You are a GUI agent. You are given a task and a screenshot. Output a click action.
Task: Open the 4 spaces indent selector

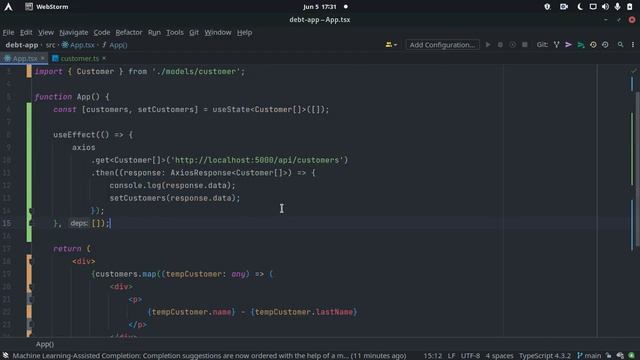pos(500,356)
